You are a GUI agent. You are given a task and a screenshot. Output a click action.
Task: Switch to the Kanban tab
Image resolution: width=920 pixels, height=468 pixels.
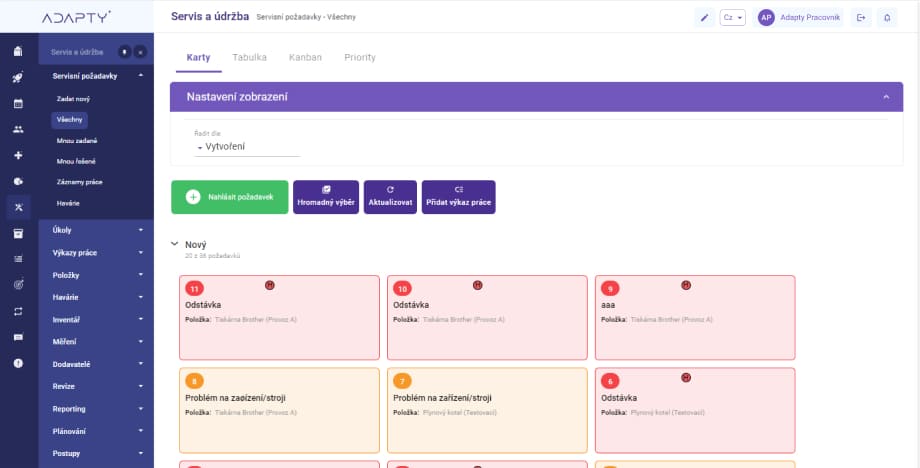(x=305, y=57)
